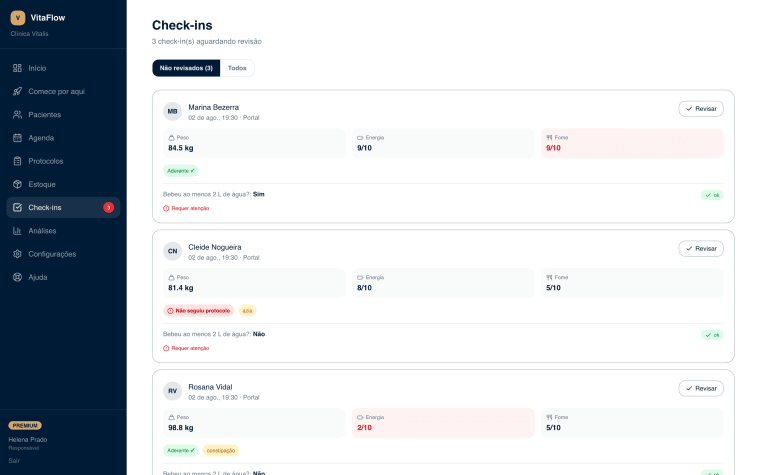Click the battery icon in Marina's Energia card
The image size is (760, 475).
360,138
